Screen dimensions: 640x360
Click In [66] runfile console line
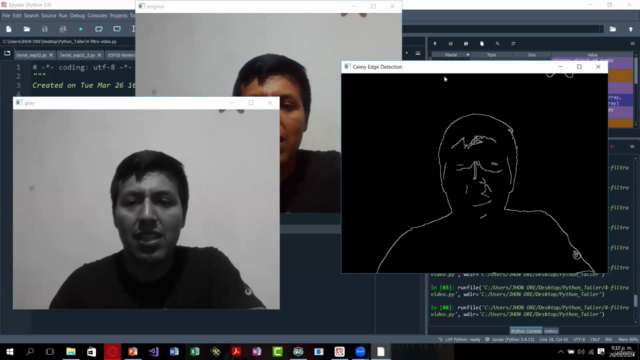[530, 311]
